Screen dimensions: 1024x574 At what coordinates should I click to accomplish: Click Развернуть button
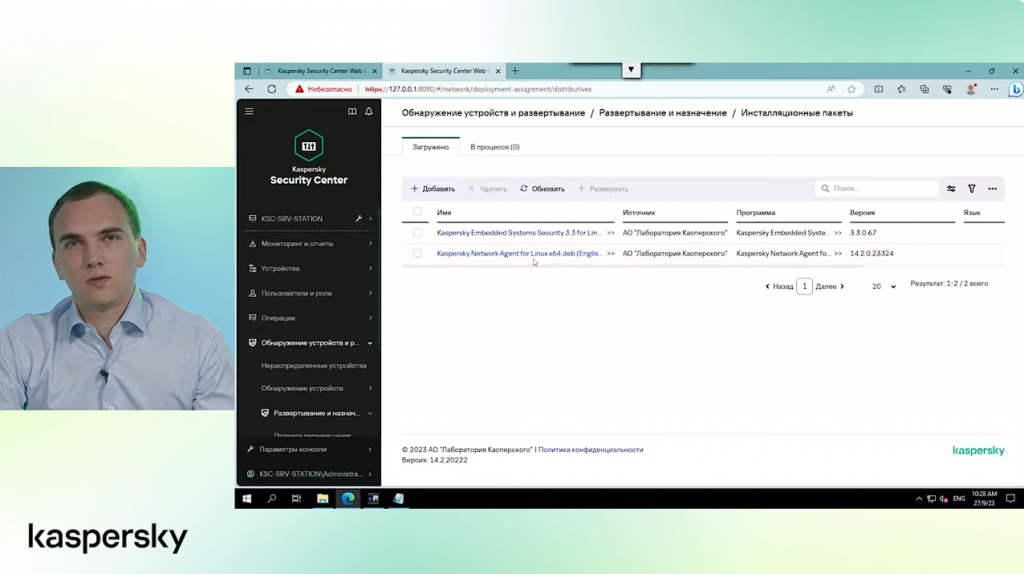coord(603,189)
